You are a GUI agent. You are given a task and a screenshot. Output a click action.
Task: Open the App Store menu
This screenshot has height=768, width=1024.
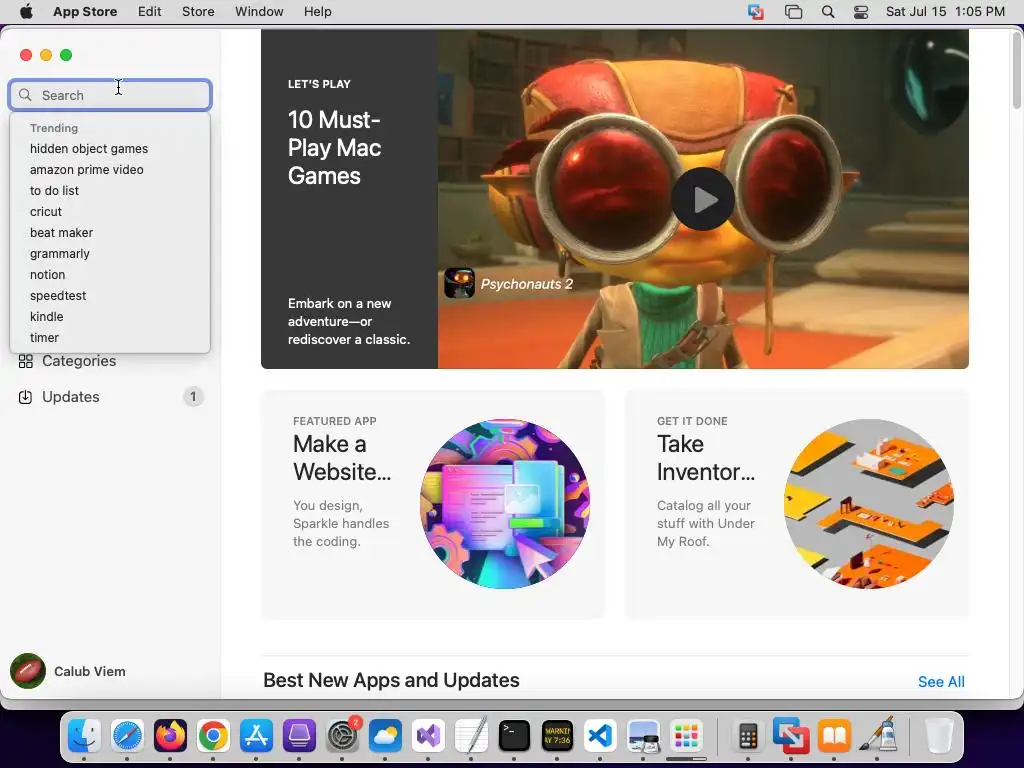pyautogui.click(x=85, y=12)
